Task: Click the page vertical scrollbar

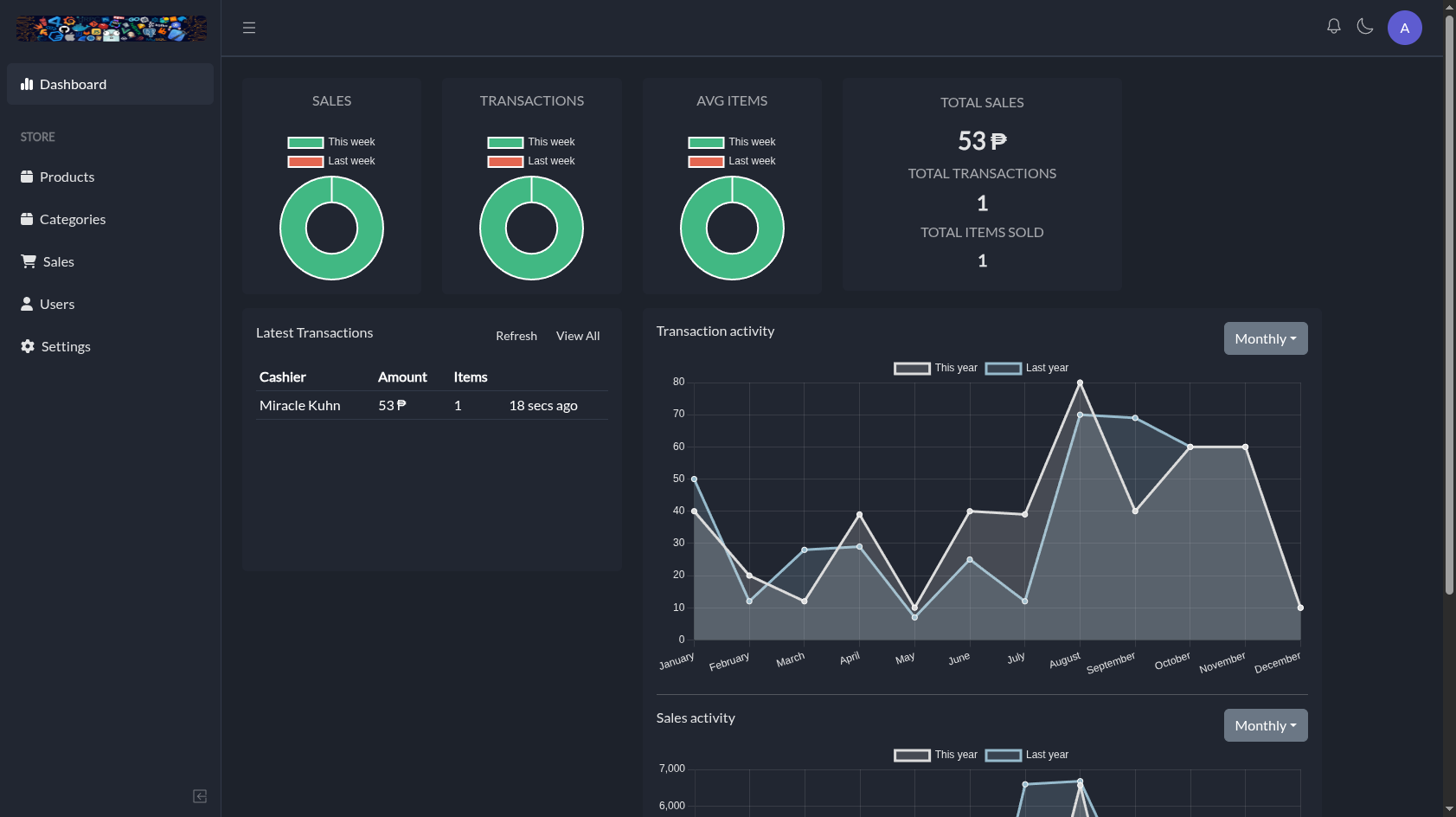Action: 1450,303
